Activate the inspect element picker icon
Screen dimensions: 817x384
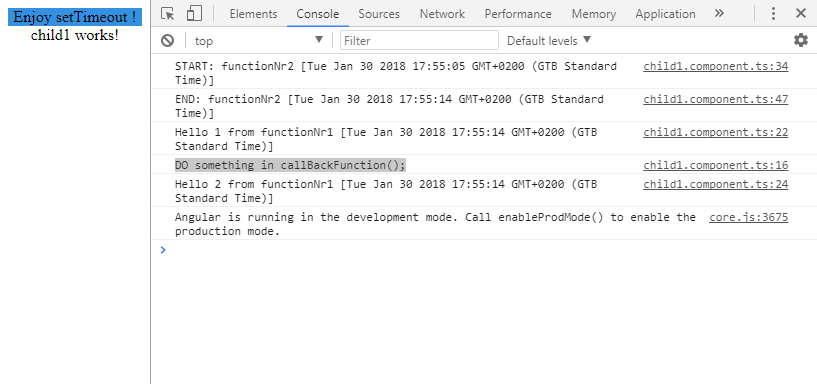pyautogui.click(x=167, y=14)
